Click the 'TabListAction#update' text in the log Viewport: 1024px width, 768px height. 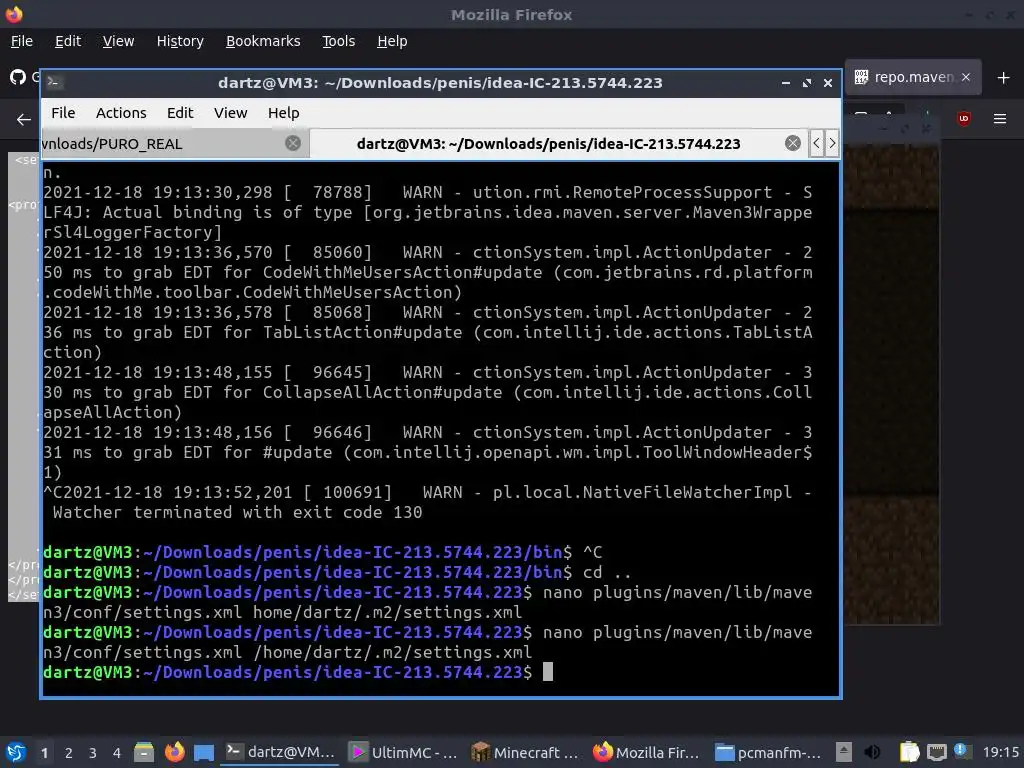362,332
